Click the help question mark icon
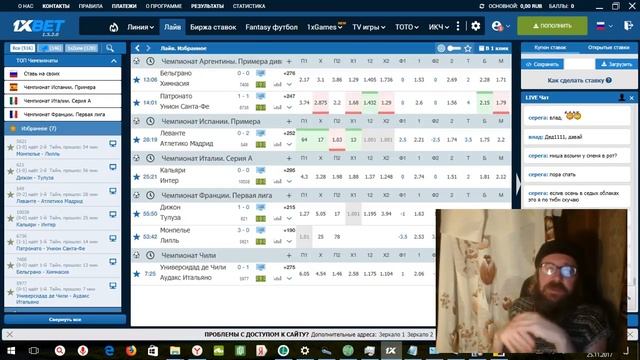 point(609,80)
